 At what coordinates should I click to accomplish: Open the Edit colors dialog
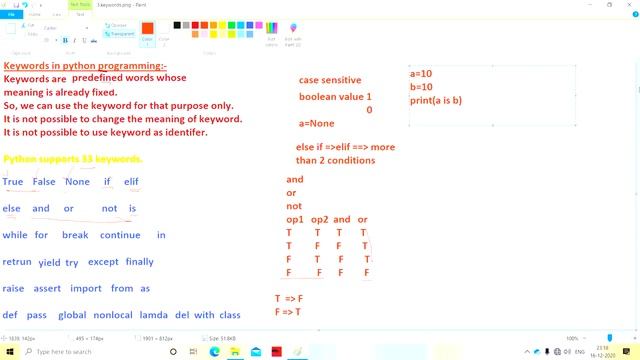[x=272, y=34]
